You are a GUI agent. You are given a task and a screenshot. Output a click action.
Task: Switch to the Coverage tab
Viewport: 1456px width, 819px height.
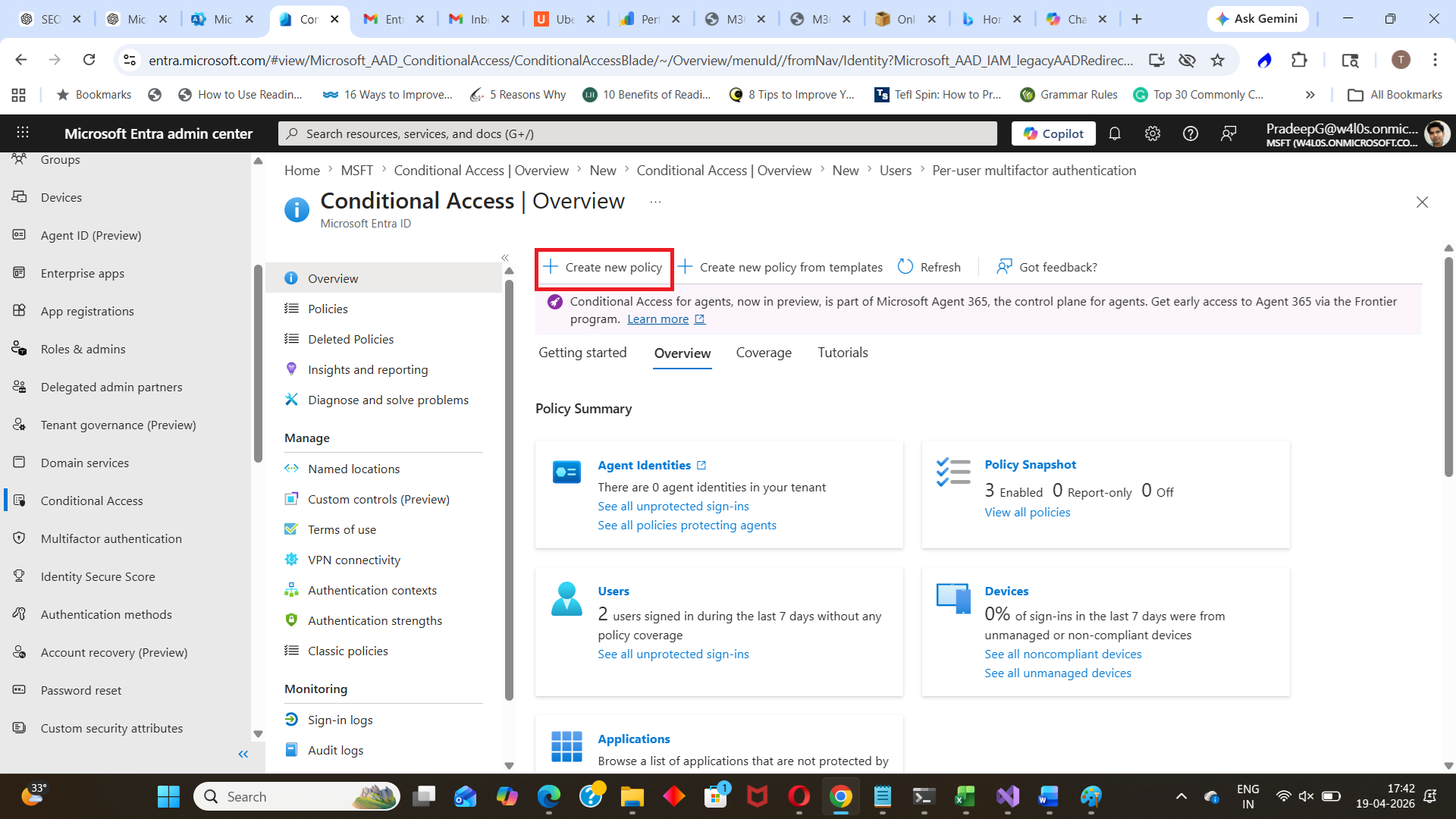pos(763,353)
